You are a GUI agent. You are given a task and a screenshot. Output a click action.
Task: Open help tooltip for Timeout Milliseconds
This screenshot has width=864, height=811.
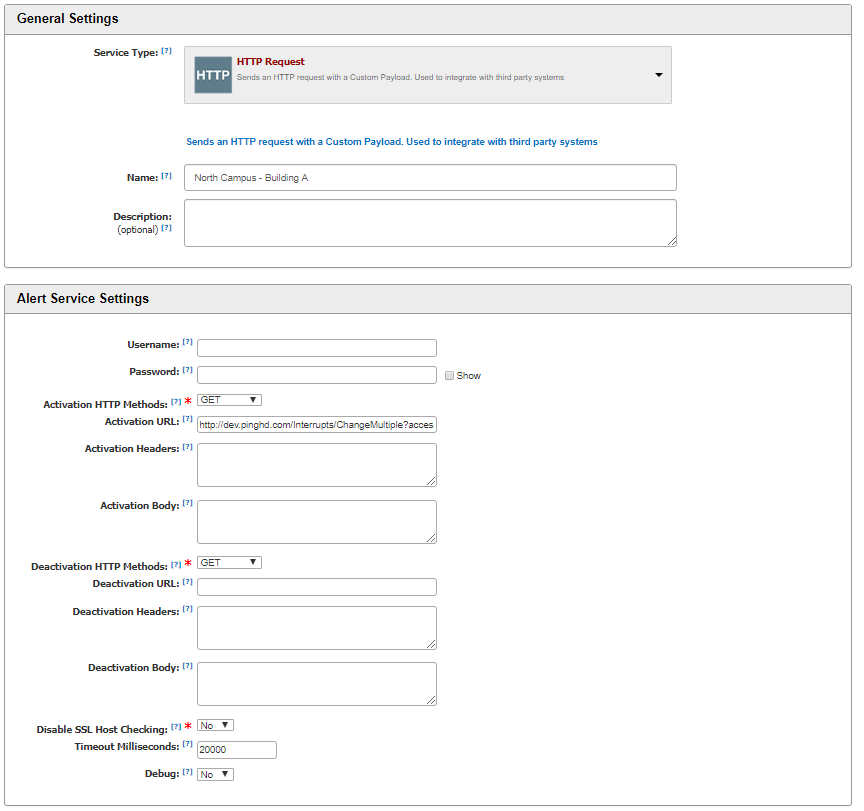(187, 744)
